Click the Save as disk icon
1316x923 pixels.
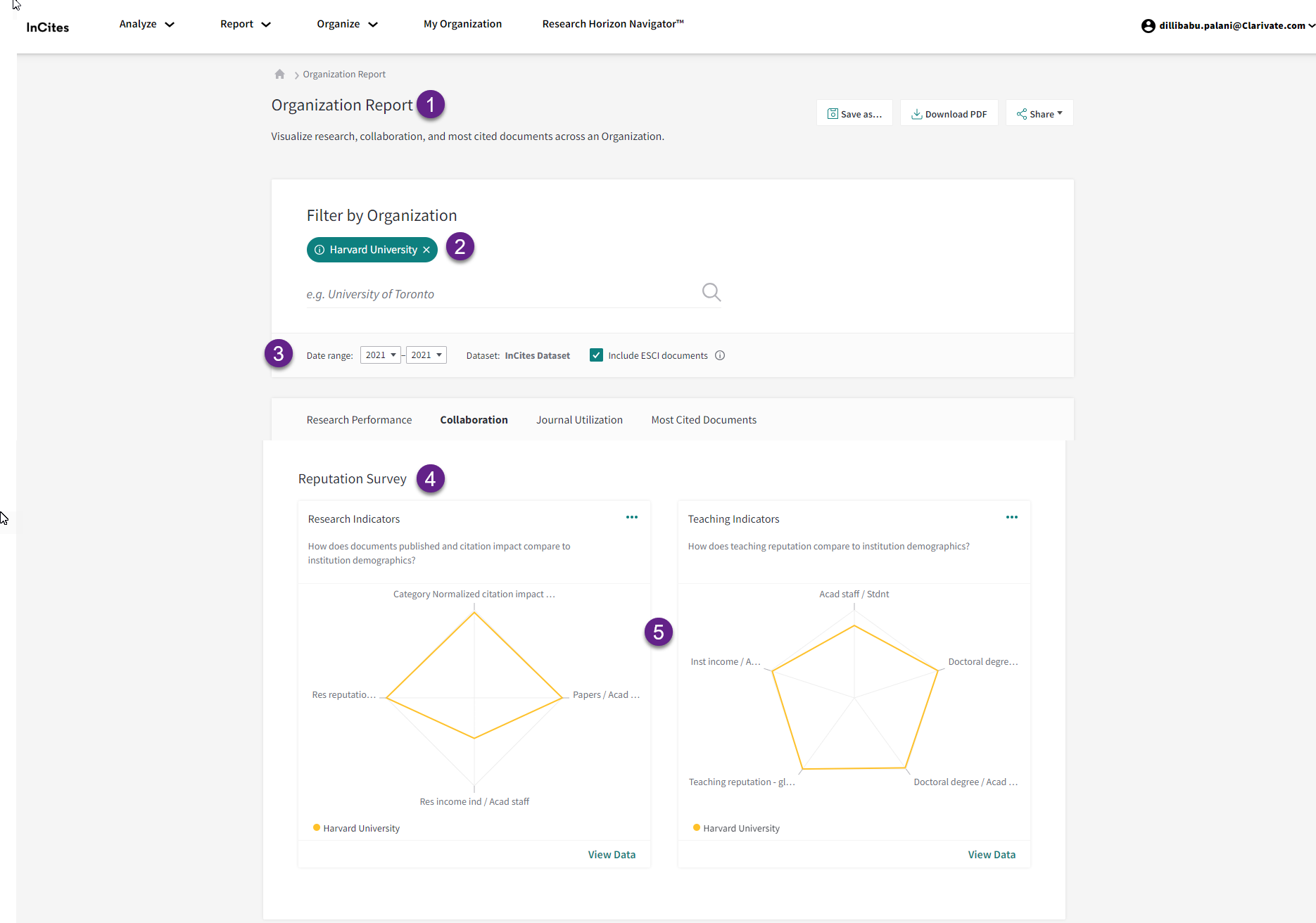coord(833,114)
